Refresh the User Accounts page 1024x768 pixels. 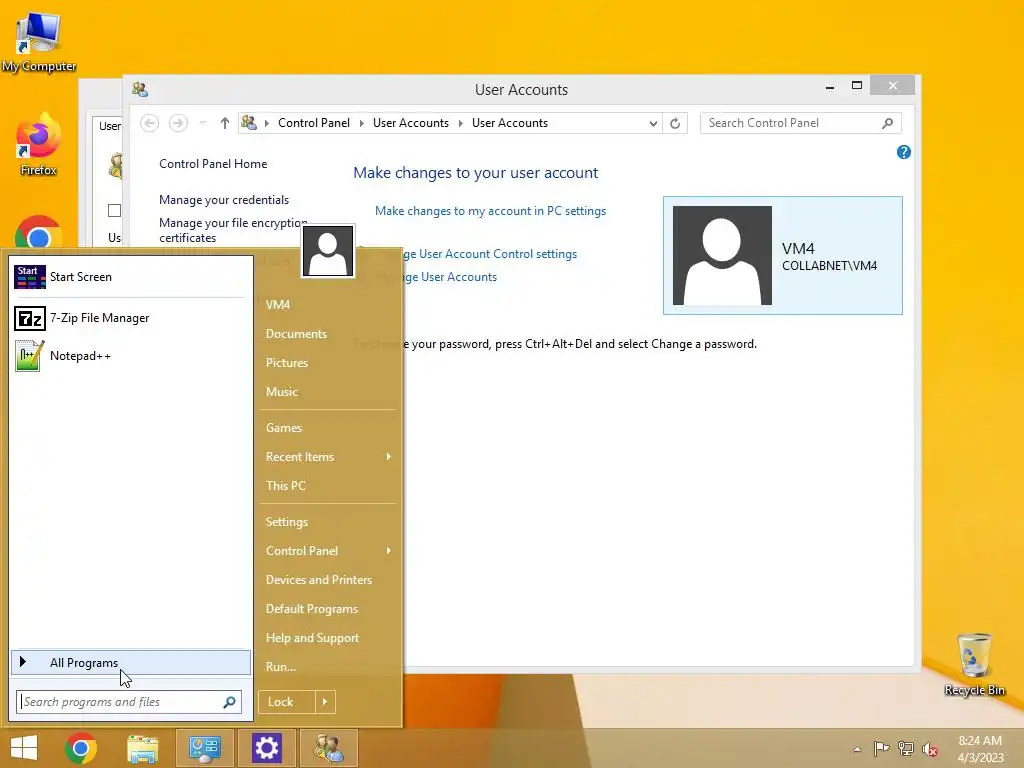tap(675, 123)
